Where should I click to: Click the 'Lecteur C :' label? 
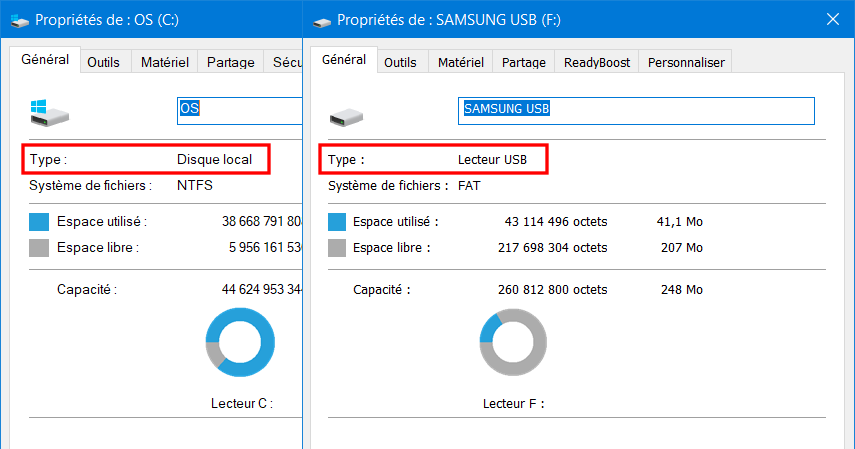click(x=242, y=404)
